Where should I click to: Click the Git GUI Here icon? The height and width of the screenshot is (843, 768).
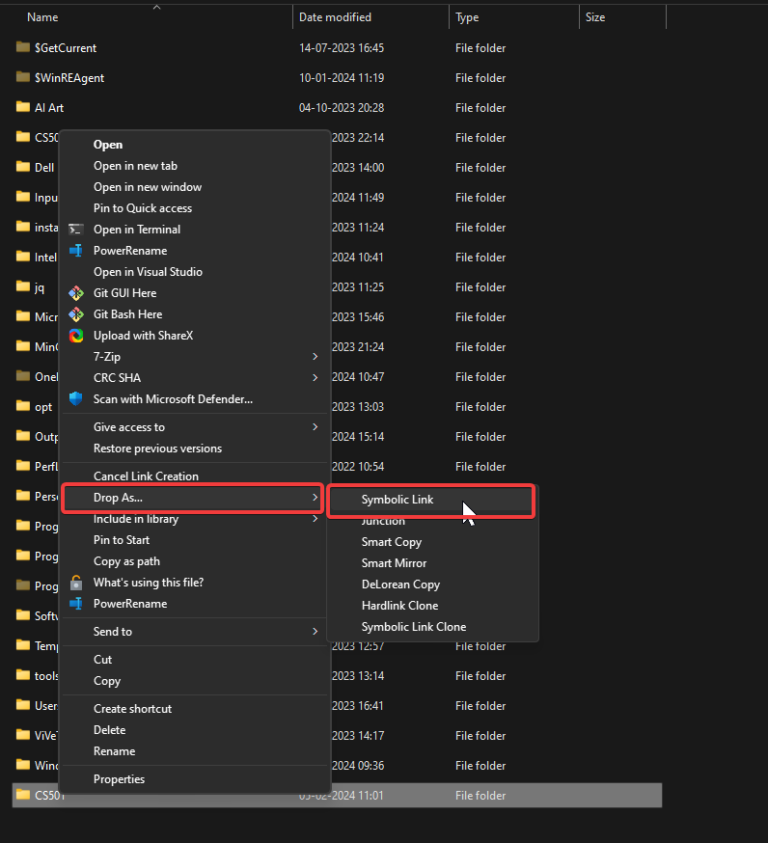pos(76,293)
